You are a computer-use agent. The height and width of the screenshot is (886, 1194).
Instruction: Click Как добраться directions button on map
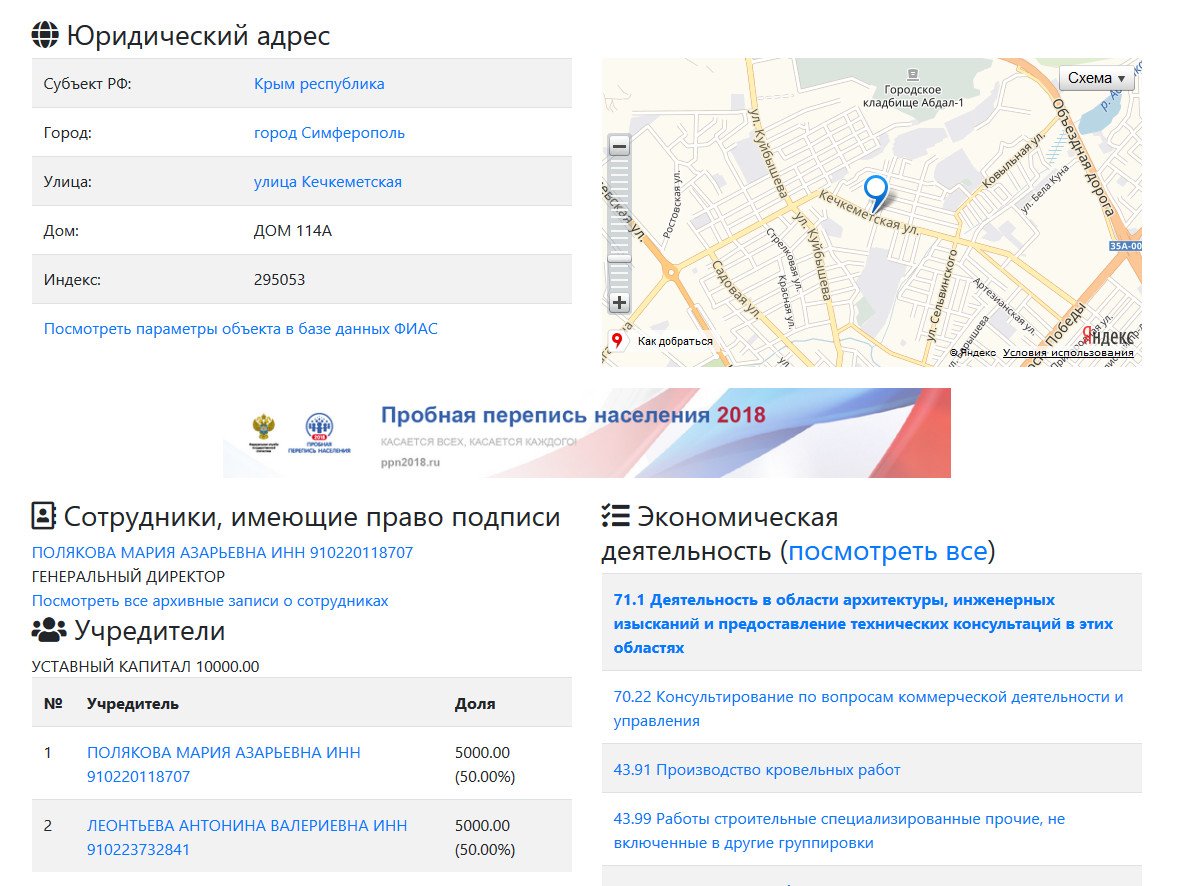(675, 341)
